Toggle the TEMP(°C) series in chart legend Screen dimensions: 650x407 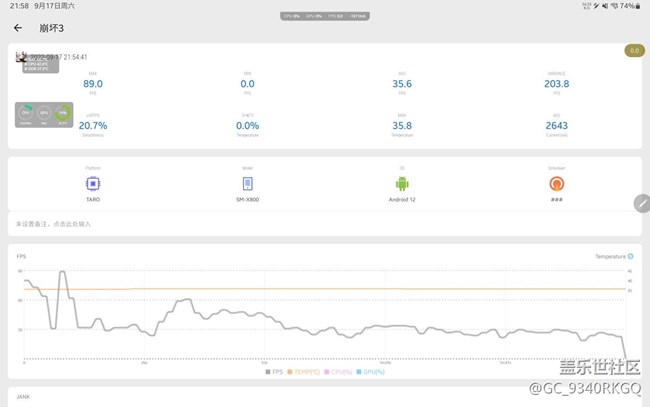(305, 372)
